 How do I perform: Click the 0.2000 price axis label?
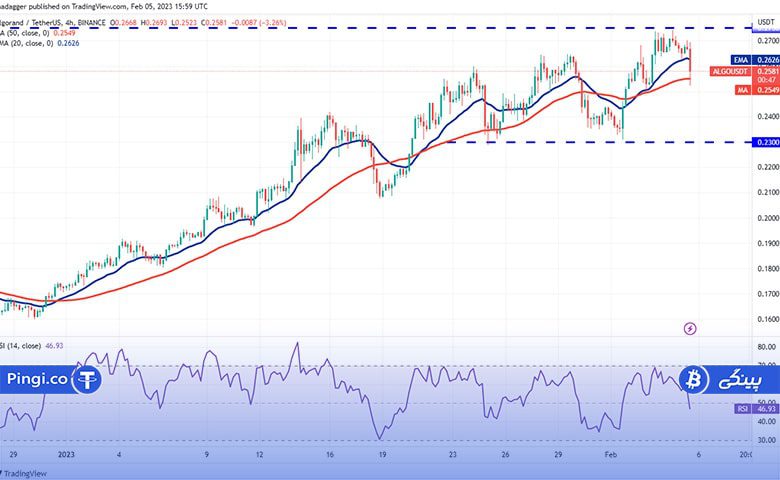768,218
